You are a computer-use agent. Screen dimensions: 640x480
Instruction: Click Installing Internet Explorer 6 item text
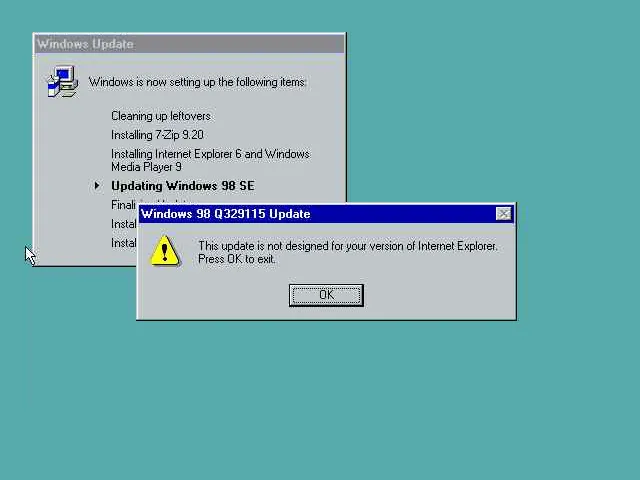click(210, 154)
